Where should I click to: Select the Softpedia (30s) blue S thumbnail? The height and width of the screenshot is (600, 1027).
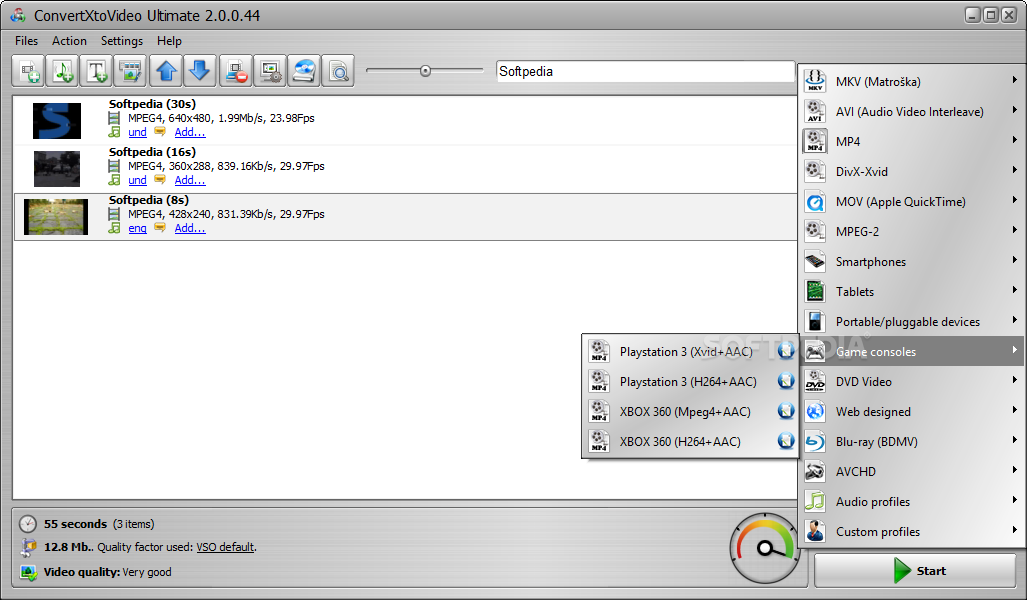57,121
